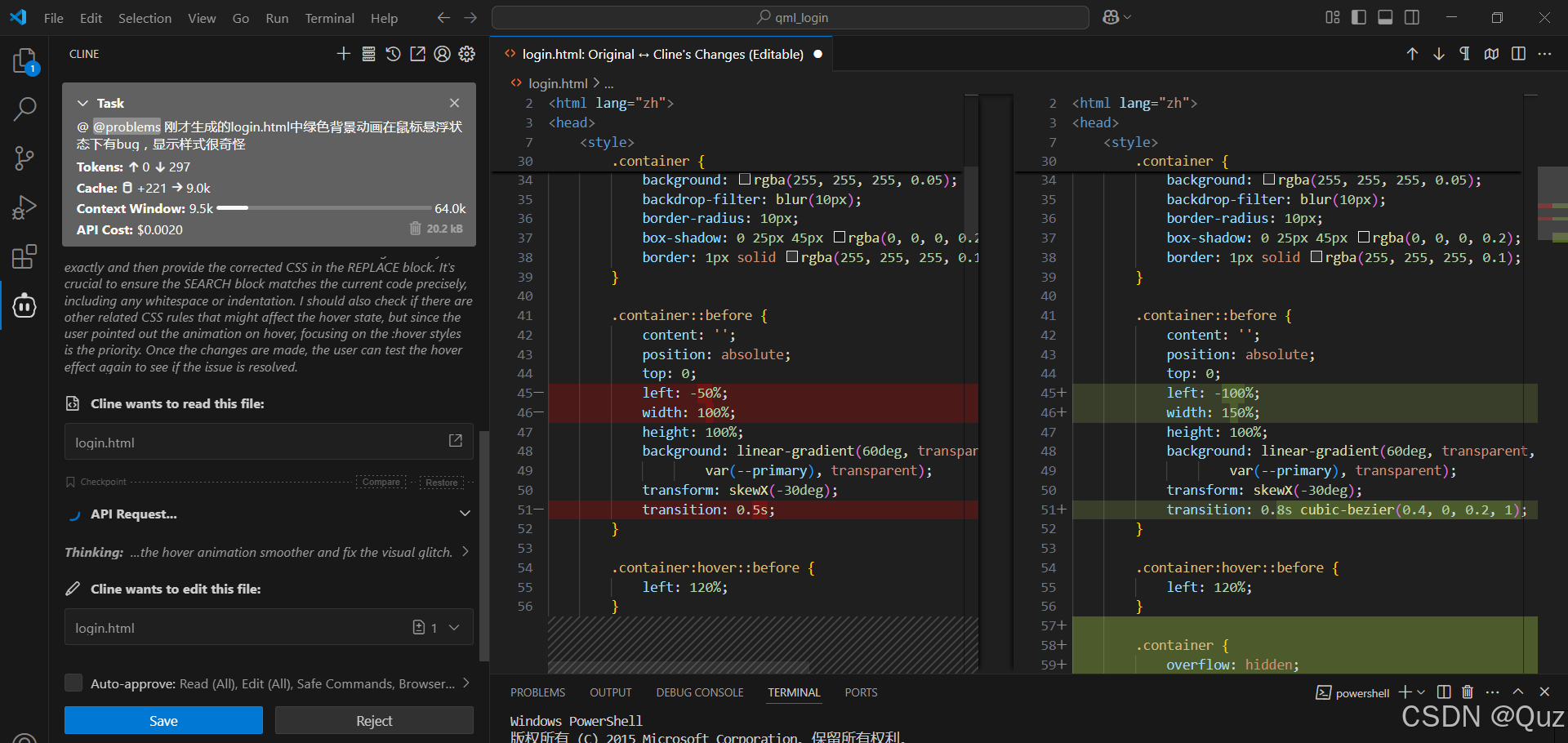The height and width of the screenshot is (743, 1568).
Task: Select the login.html diff editor tab
Action: coord(661,54)
